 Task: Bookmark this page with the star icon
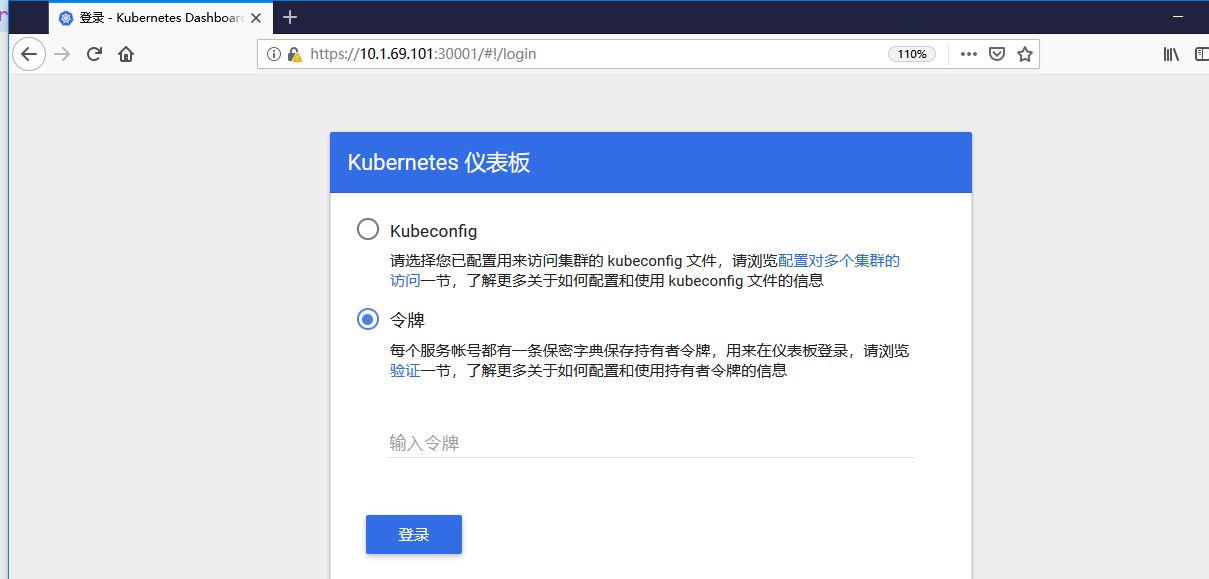1025,54
